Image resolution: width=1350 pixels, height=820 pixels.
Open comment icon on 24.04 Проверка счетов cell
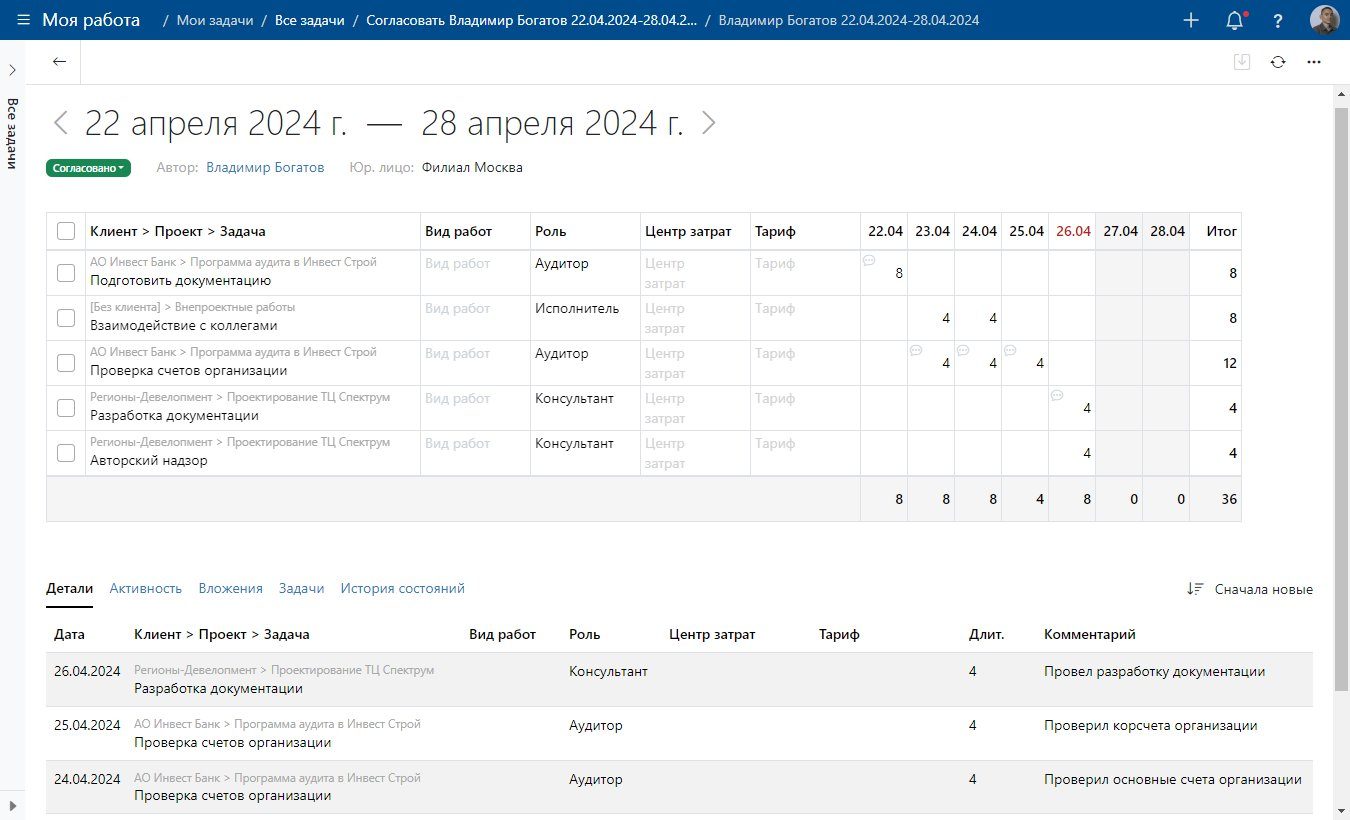coord(963,350)
